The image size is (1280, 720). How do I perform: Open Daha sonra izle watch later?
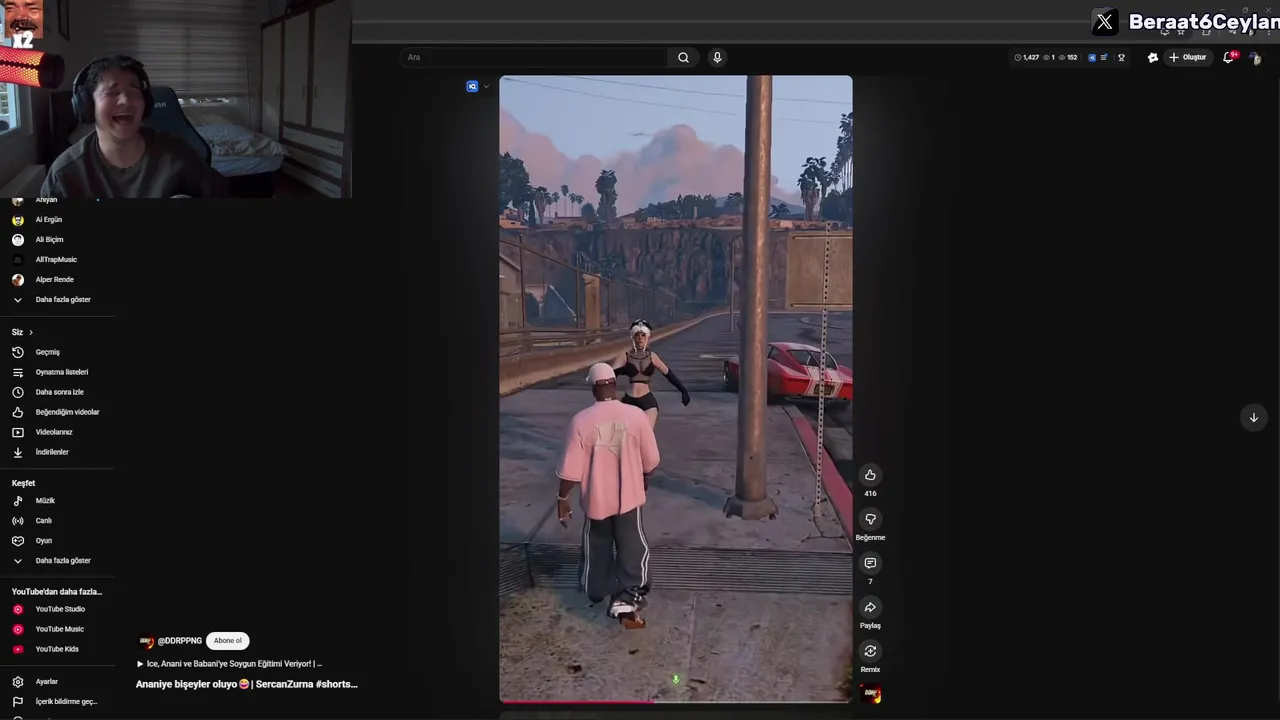tap(58, 392)
